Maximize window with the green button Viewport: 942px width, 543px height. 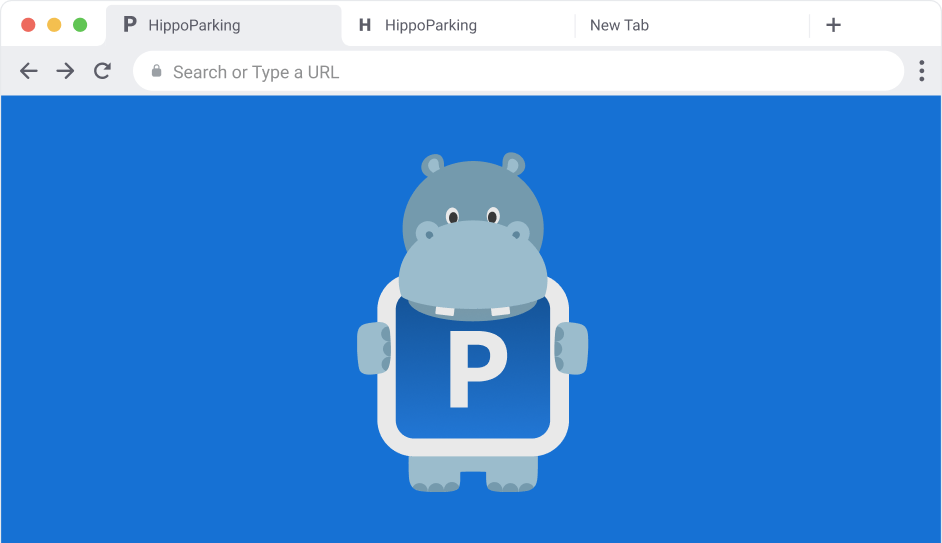pos(80,25)
